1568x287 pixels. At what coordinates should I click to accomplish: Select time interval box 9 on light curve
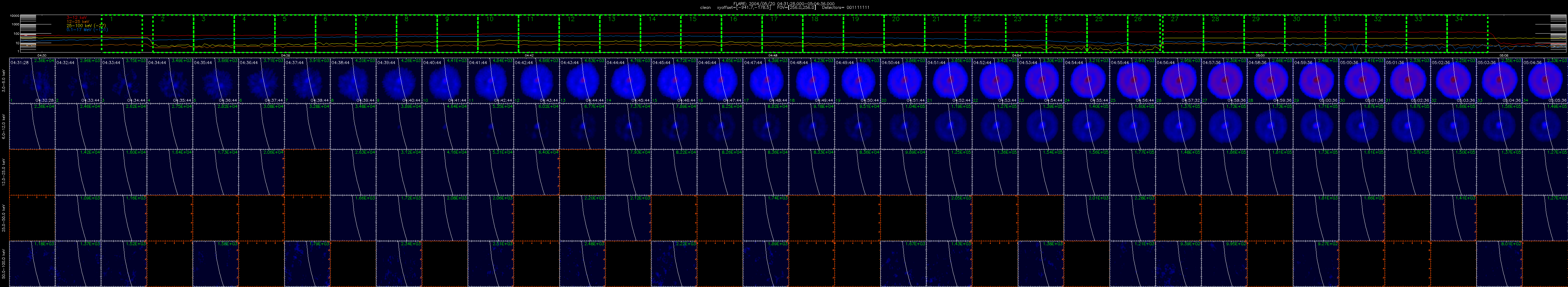pos(457,34)
